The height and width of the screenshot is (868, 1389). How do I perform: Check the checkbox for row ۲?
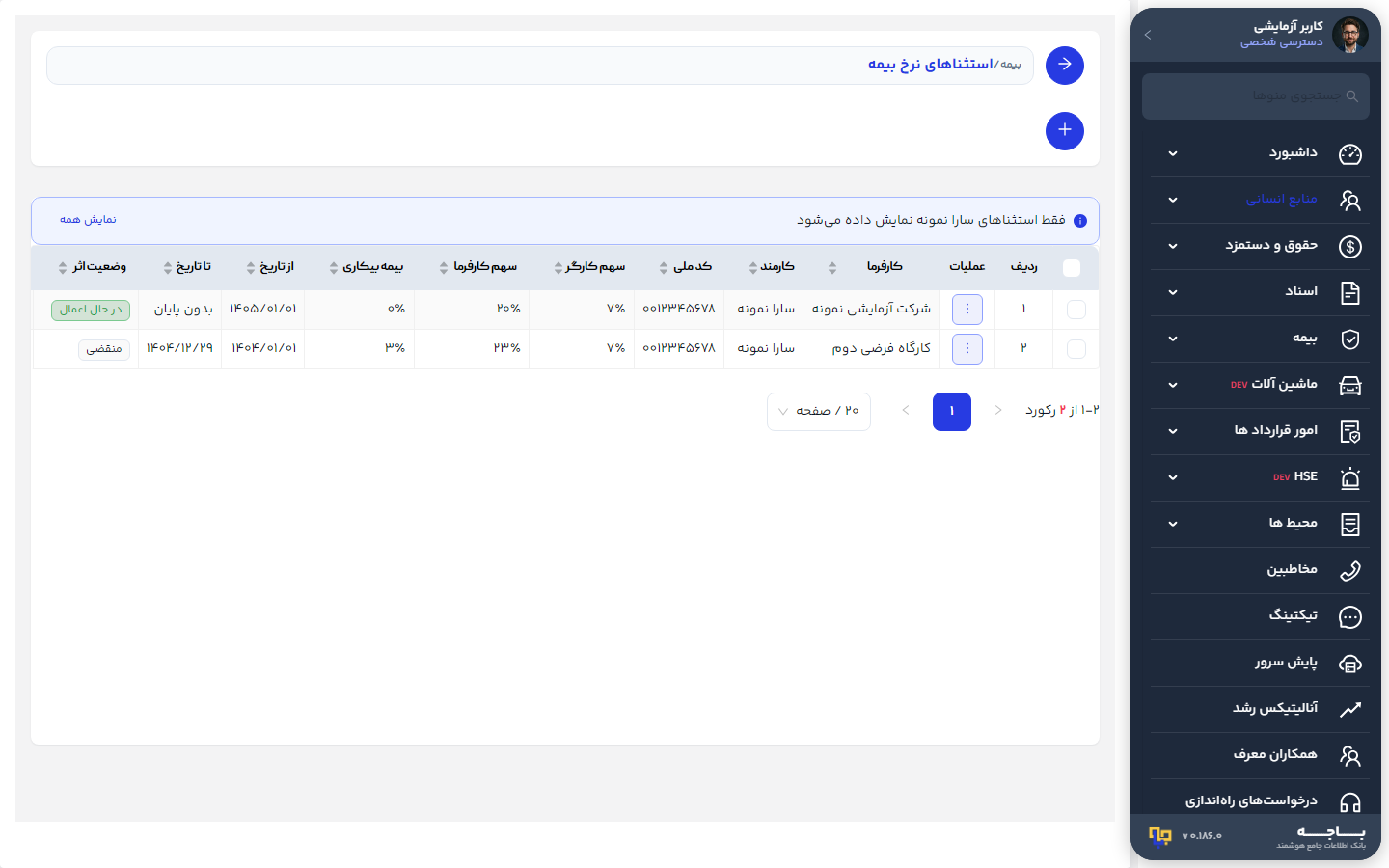pyautogui.click(x=1076, y=349)
